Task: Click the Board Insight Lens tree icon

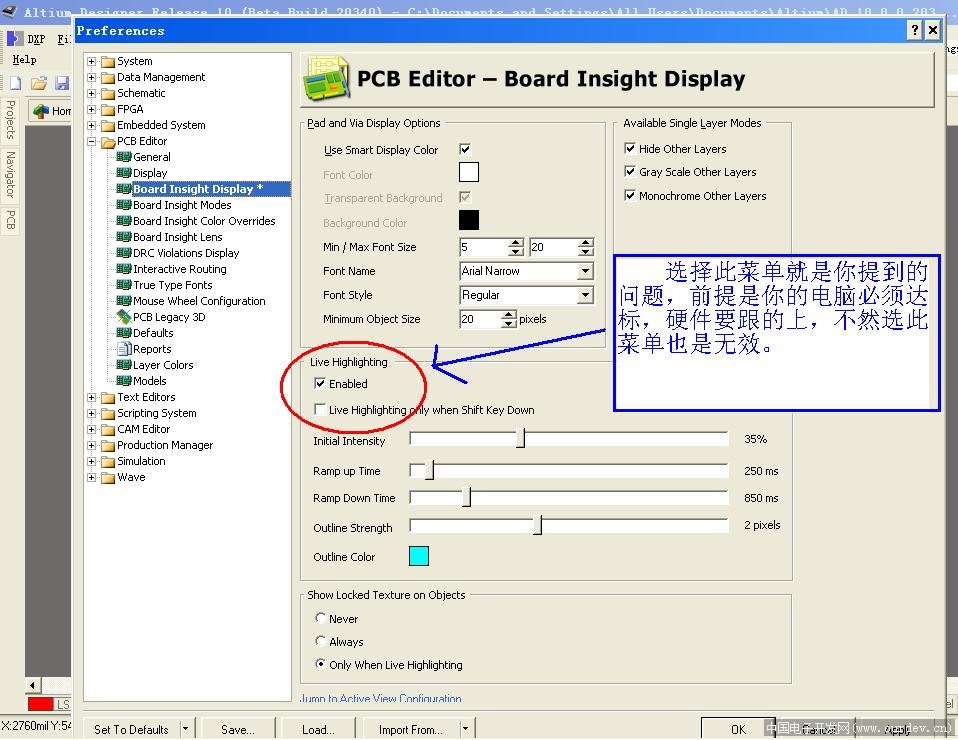Action: (124, 237)
